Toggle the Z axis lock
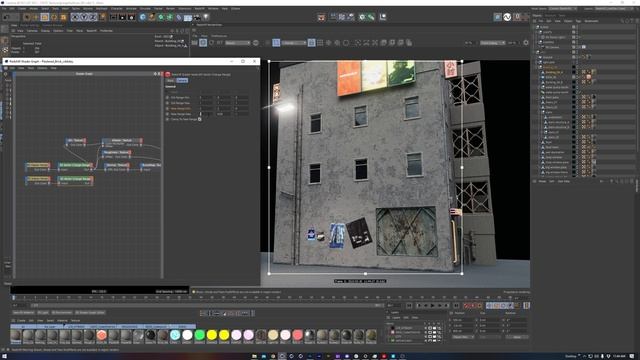 [93, 17]
